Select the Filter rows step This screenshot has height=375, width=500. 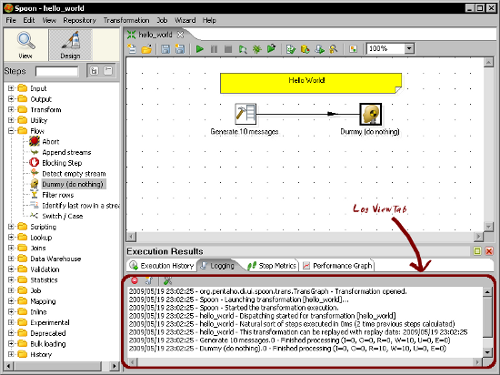(58, 195)
